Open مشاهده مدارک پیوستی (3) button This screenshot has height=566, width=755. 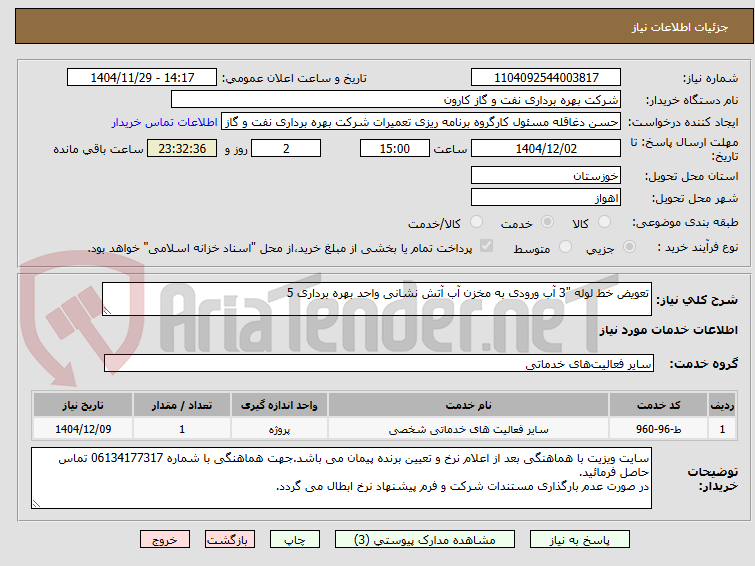(425, 540)
